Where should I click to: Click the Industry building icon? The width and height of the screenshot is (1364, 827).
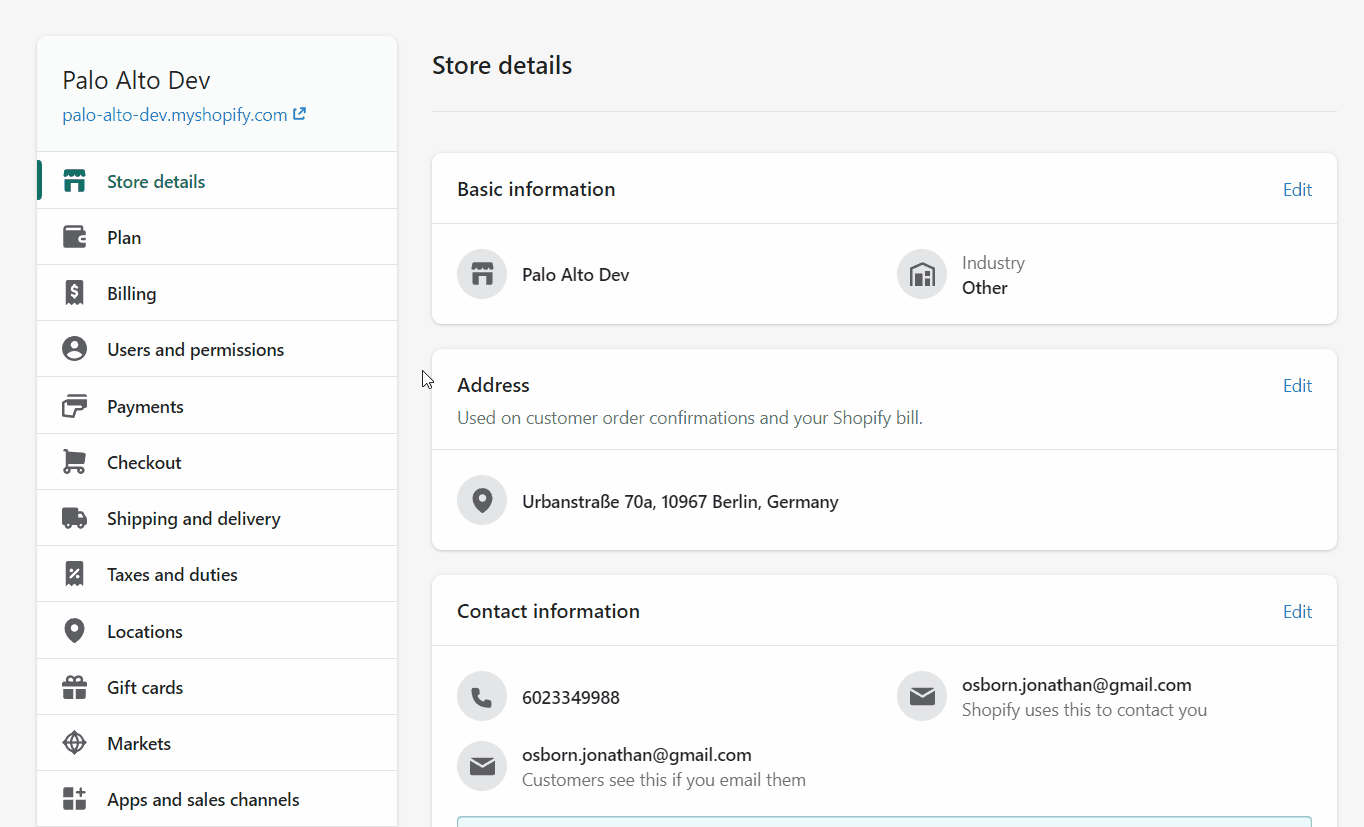[922, 274]
